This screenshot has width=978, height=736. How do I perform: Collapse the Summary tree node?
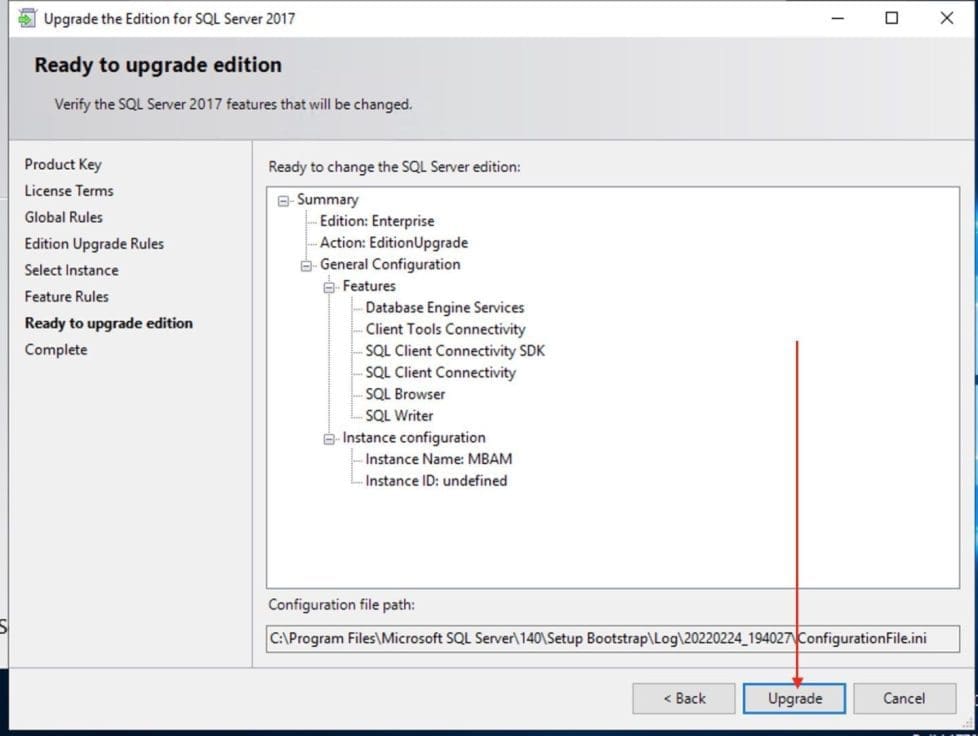(x=284, y=200)
